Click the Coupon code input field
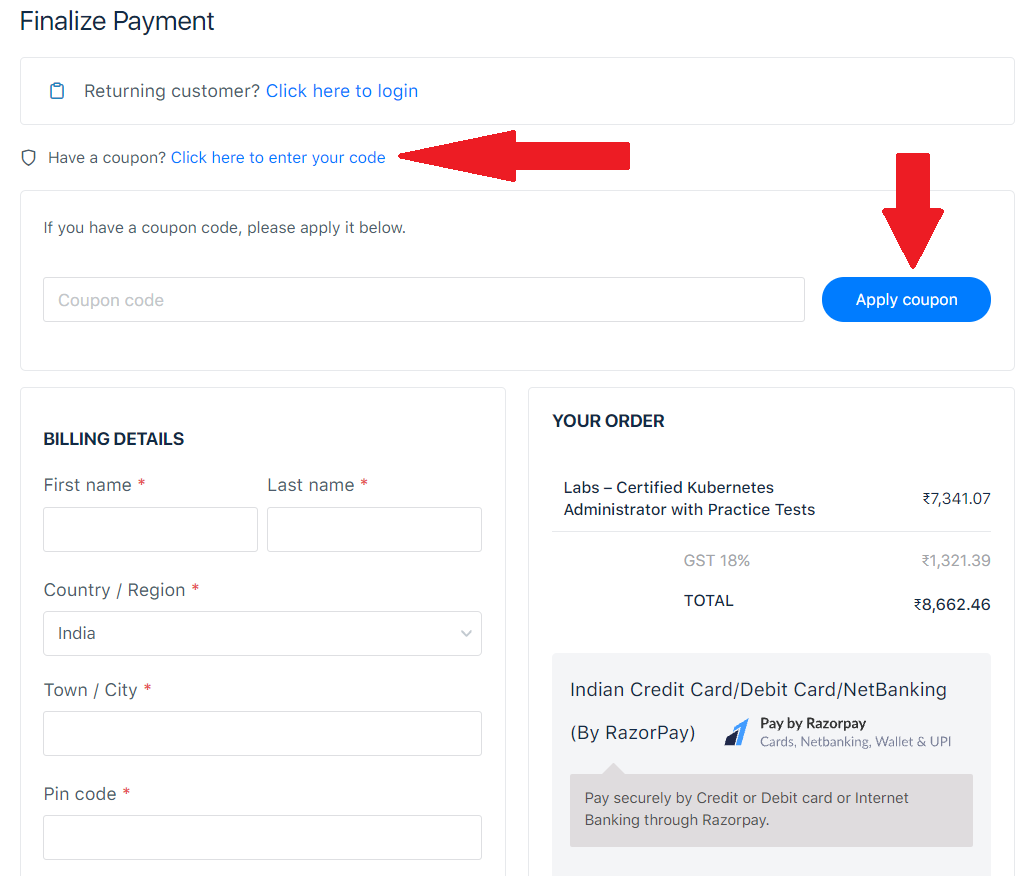 pos(423,299)
